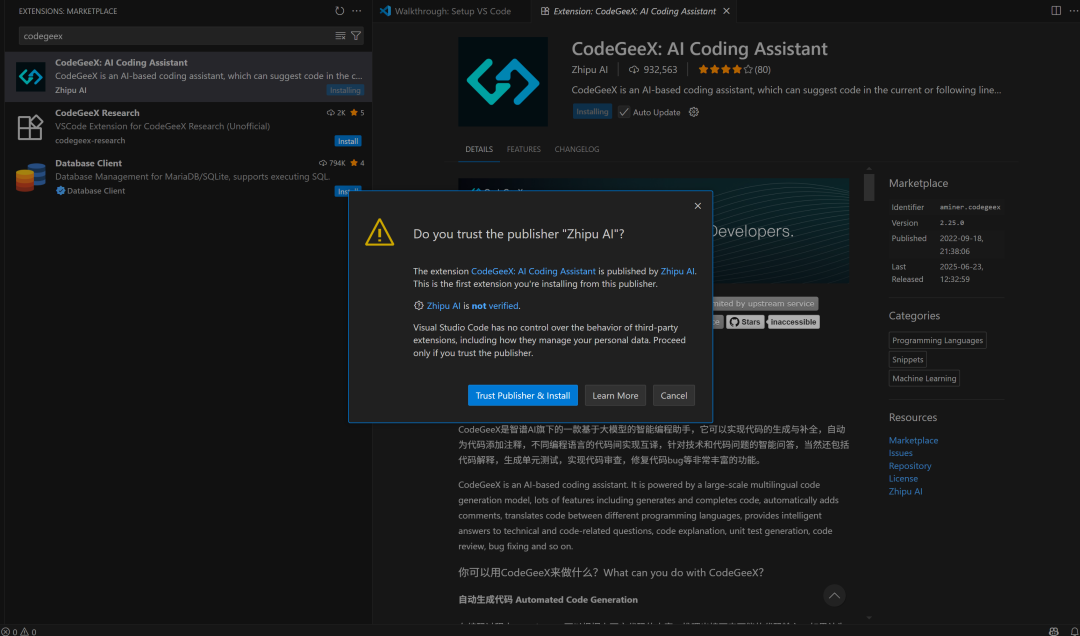
Task: Click the version value 2.25.0
Action: (x=952, y=223)
